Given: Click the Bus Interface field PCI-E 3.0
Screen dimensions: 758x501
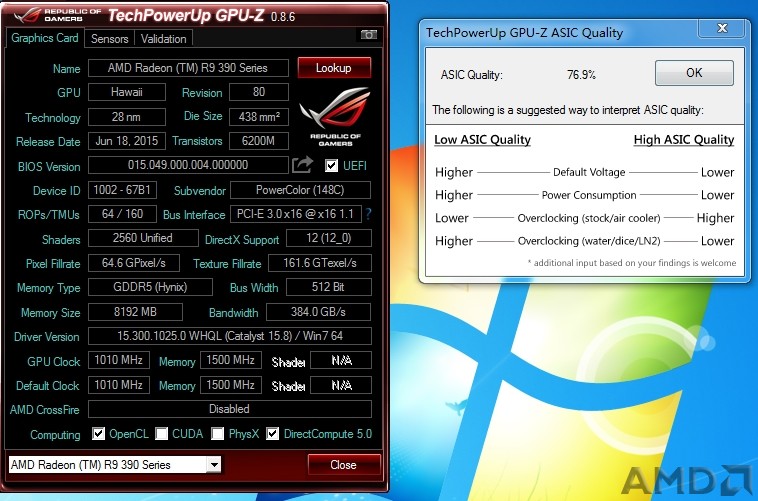Looking at the screenshot, I should (296, 214).
